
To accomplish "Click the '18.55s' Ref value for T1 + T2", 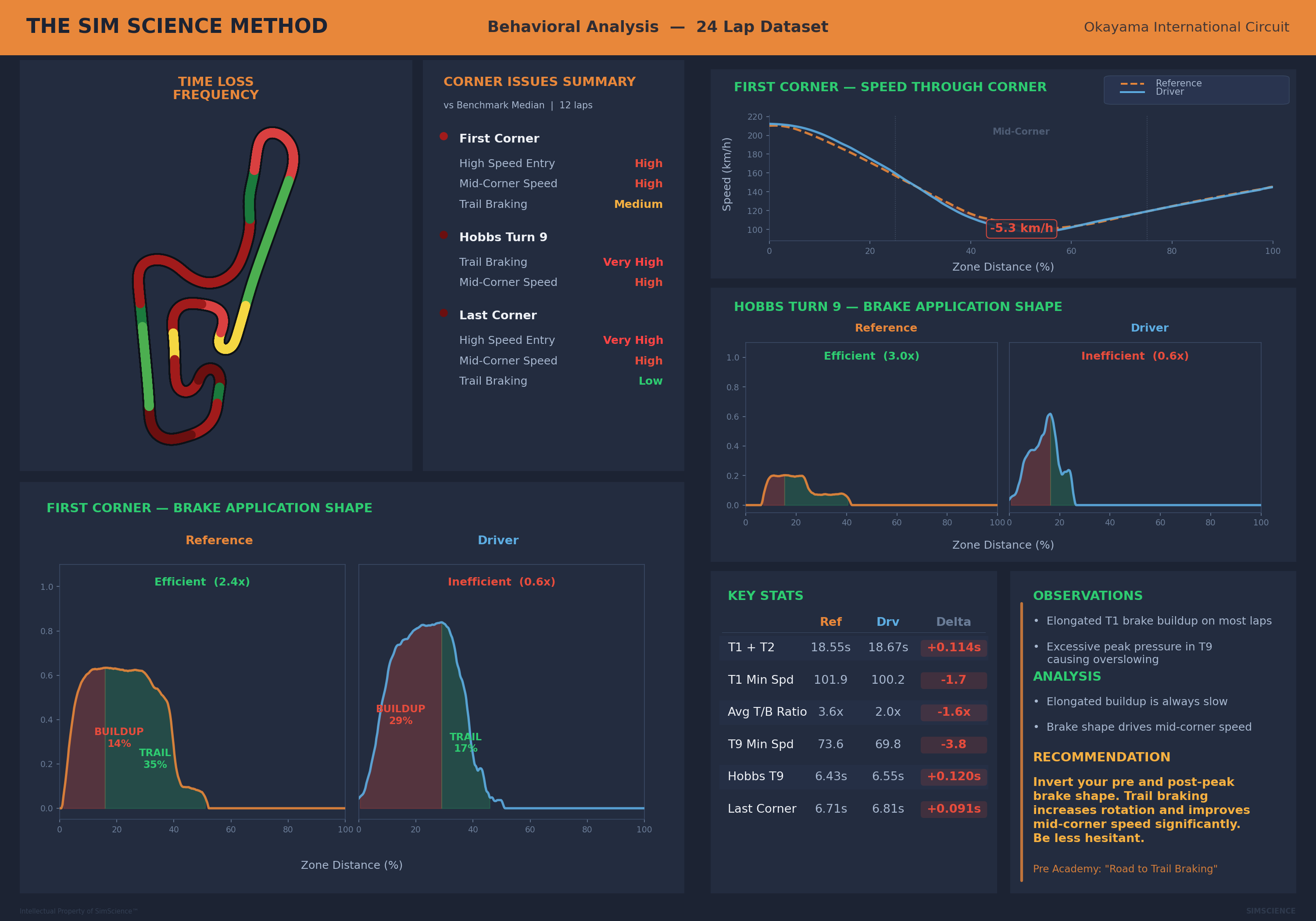I will (x=830, y=648).
